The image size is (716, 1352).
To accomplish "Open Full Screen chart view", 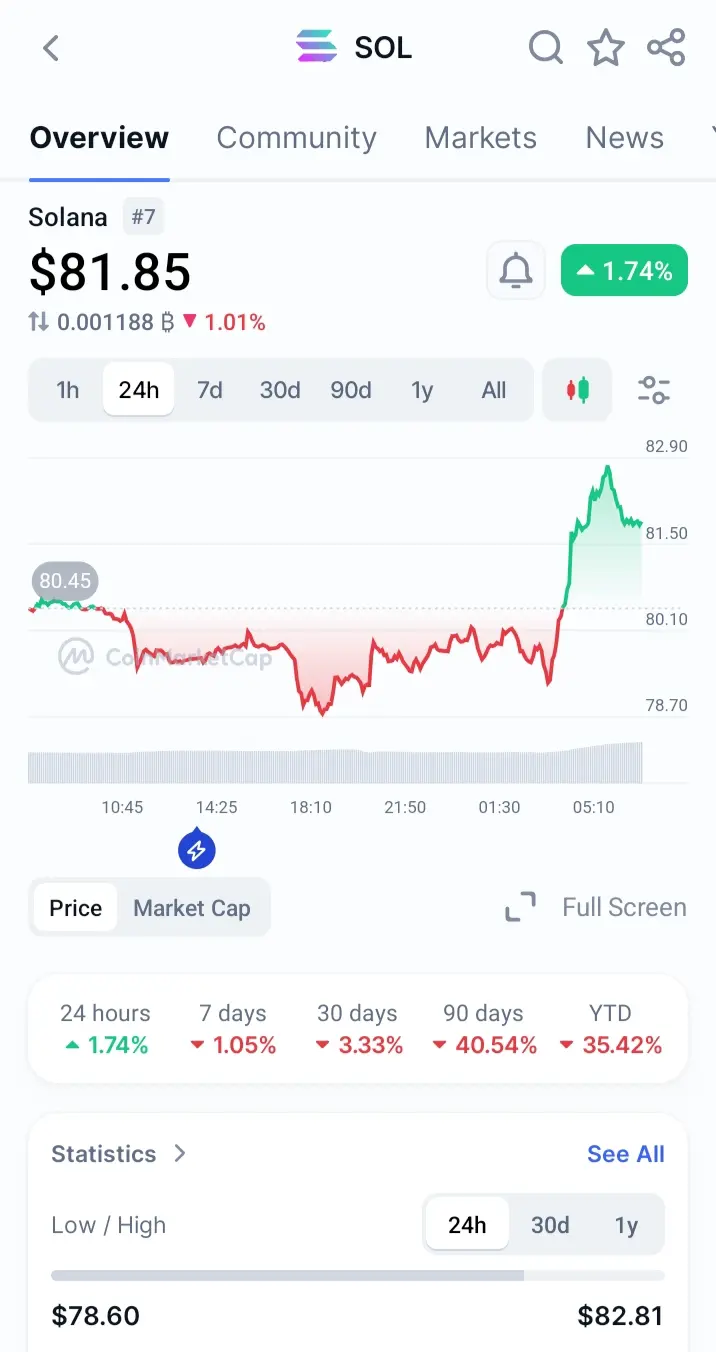I will click(595, 907).
